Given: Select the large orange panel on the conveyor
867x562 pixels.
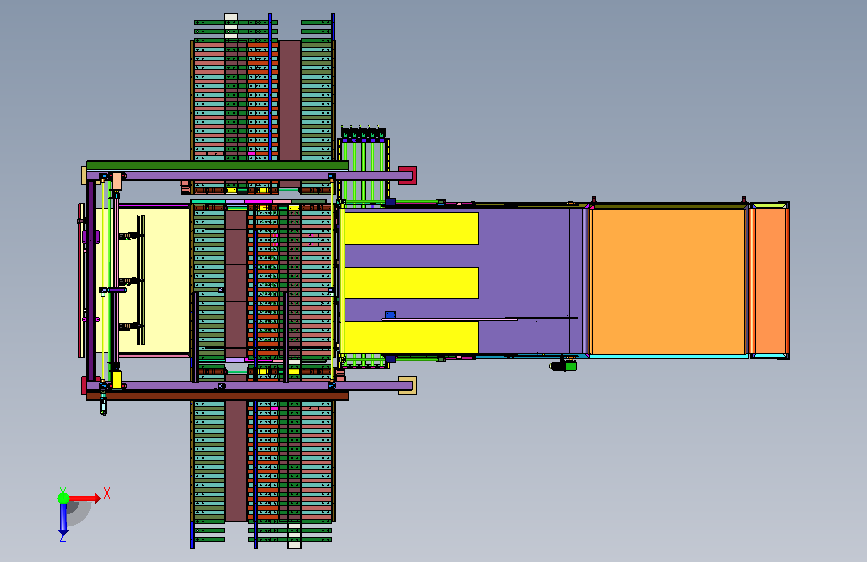Looking at the screenshot, I should click(668, 282).
